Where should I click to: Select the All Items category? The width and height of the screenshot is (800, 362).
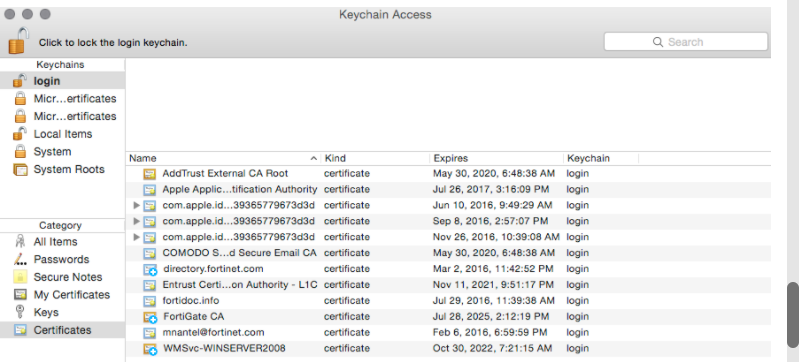click(62, 242)
